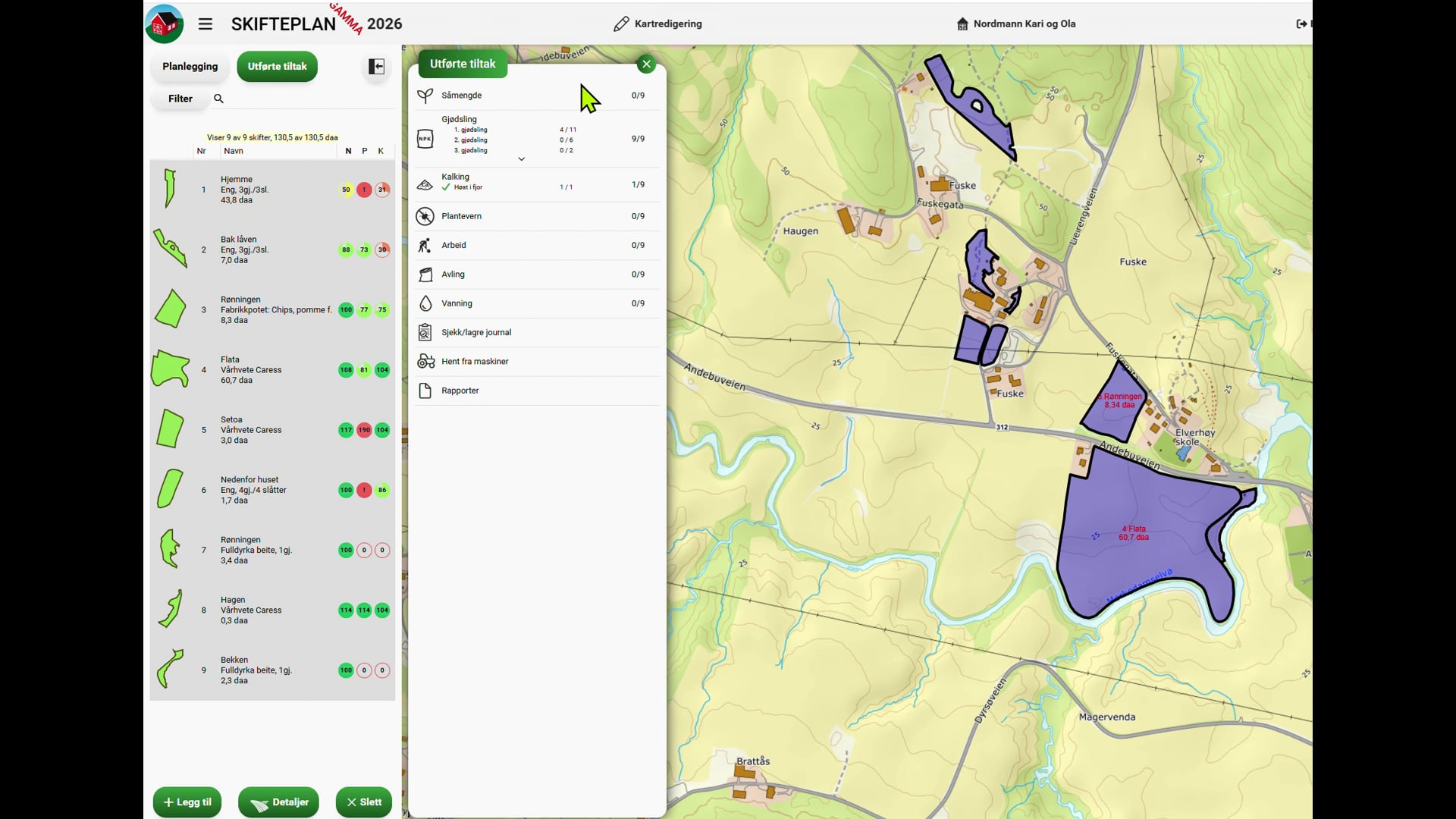The height and width of the screenshot is (819, 1456).
Task: Select the Setoa Vårhvete Caress row
Action: coord(272,430)
